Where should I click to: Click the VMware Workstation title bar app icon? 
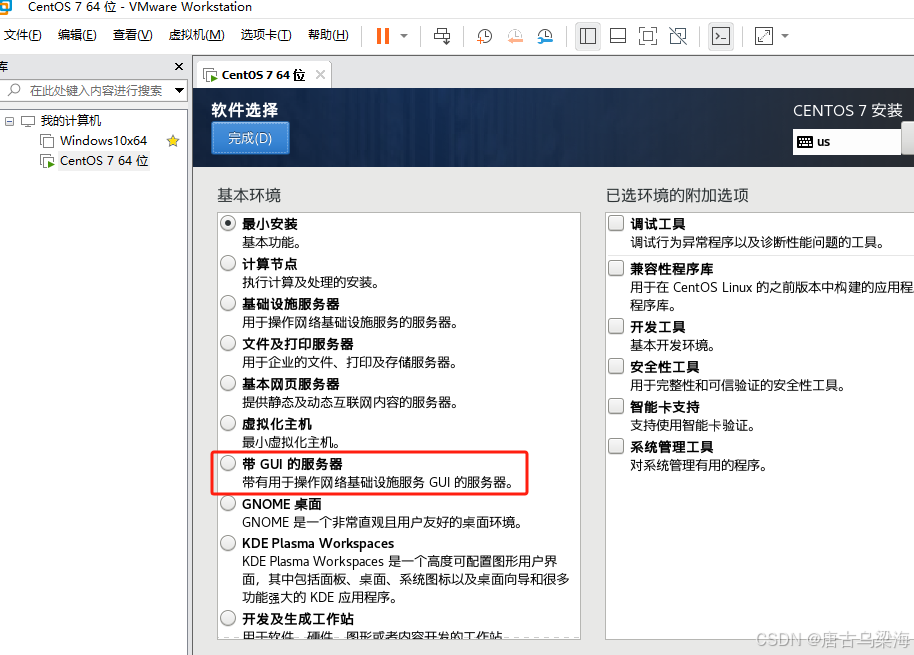tap(5, 7)
